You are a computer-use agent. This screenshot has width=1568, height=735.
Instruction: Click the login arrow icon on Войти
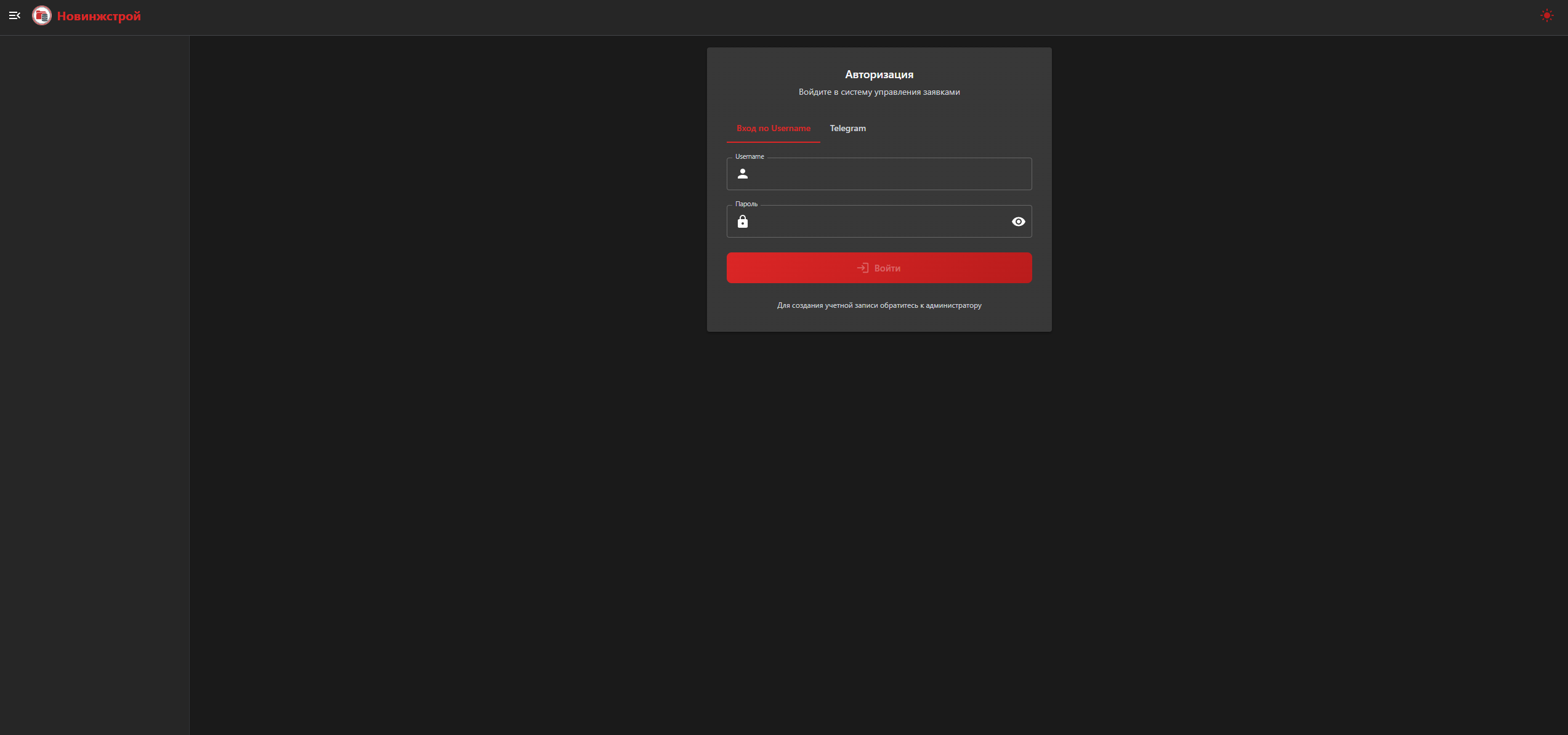(x=863, y=268)
